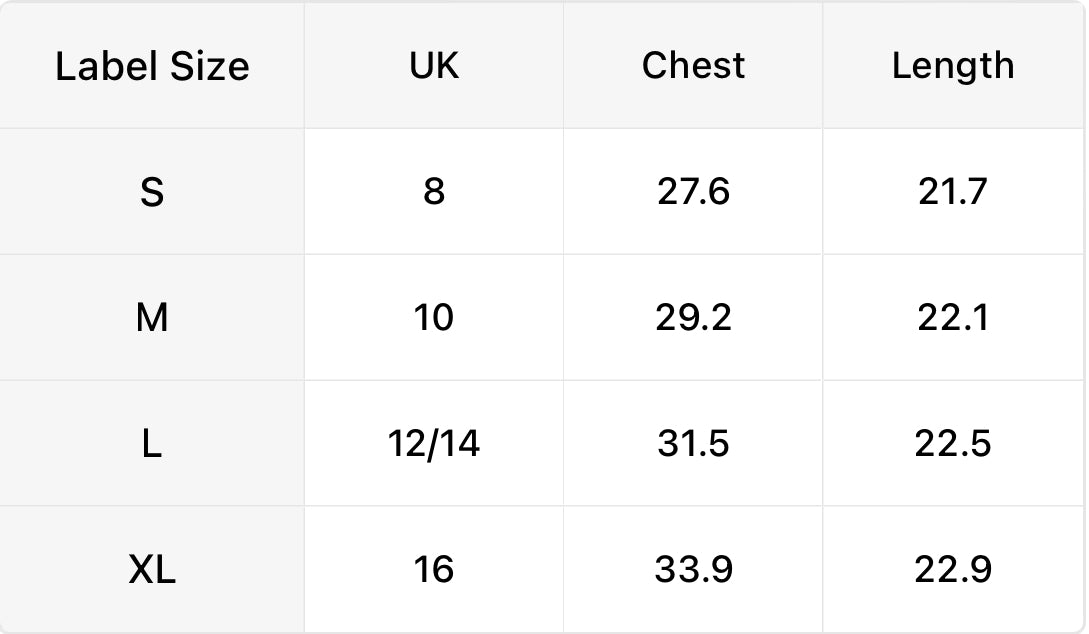Select the M label size cell
1089x634 pixels.
152,317
